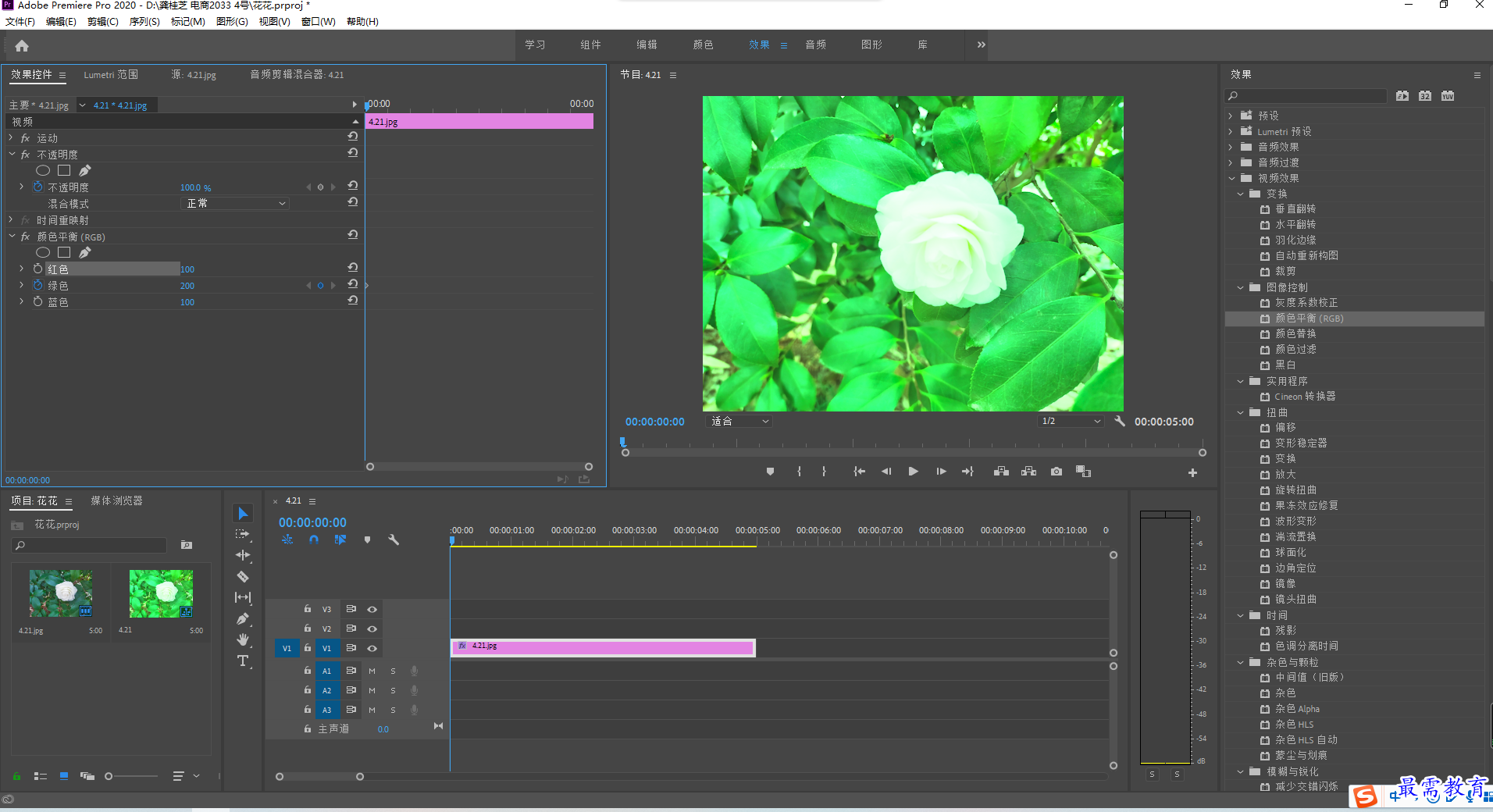Toggle V2 track eye visibility

point(372,629)
